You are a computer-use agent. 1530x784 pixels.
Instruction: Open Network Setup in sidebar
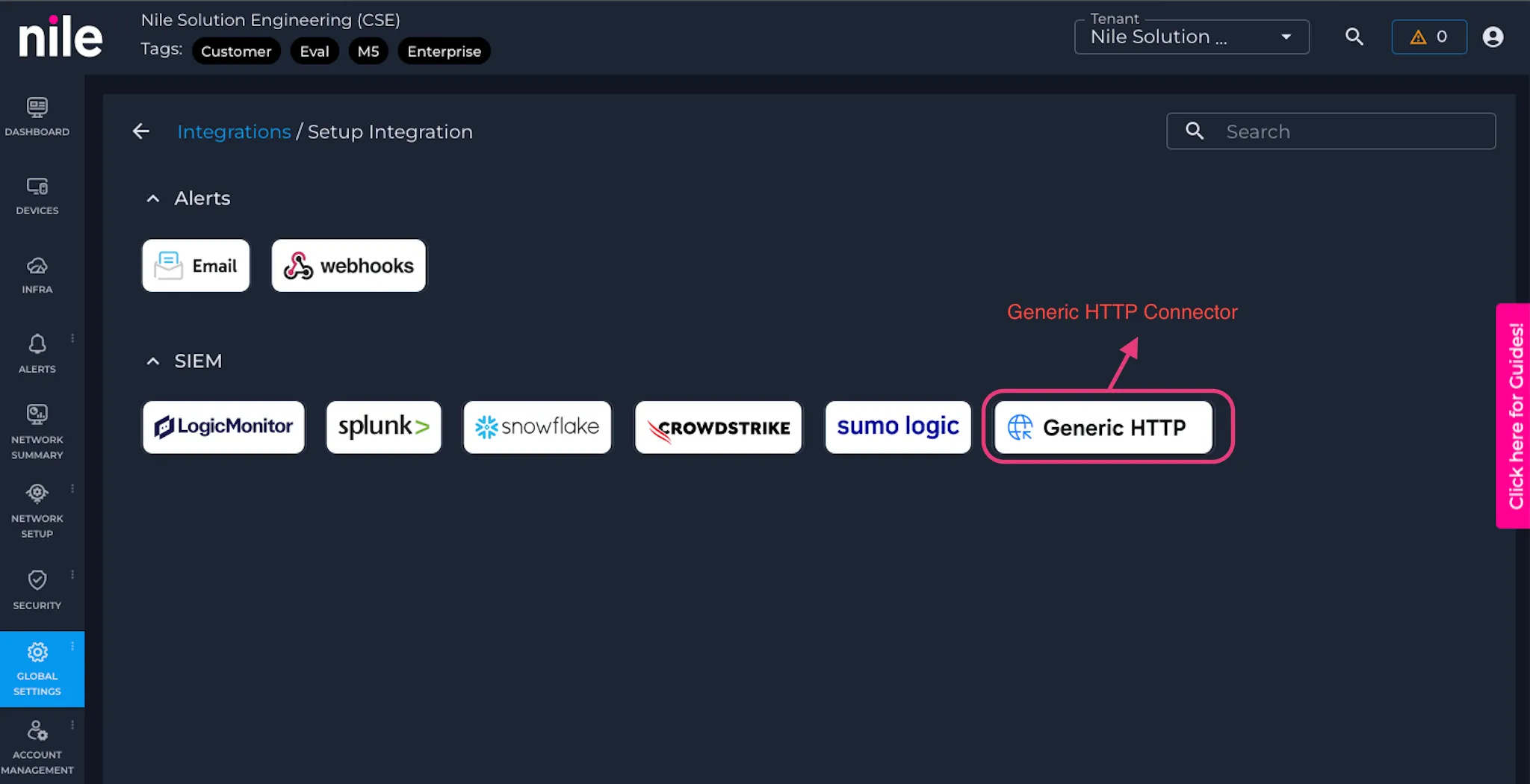[x=37, y=511]
